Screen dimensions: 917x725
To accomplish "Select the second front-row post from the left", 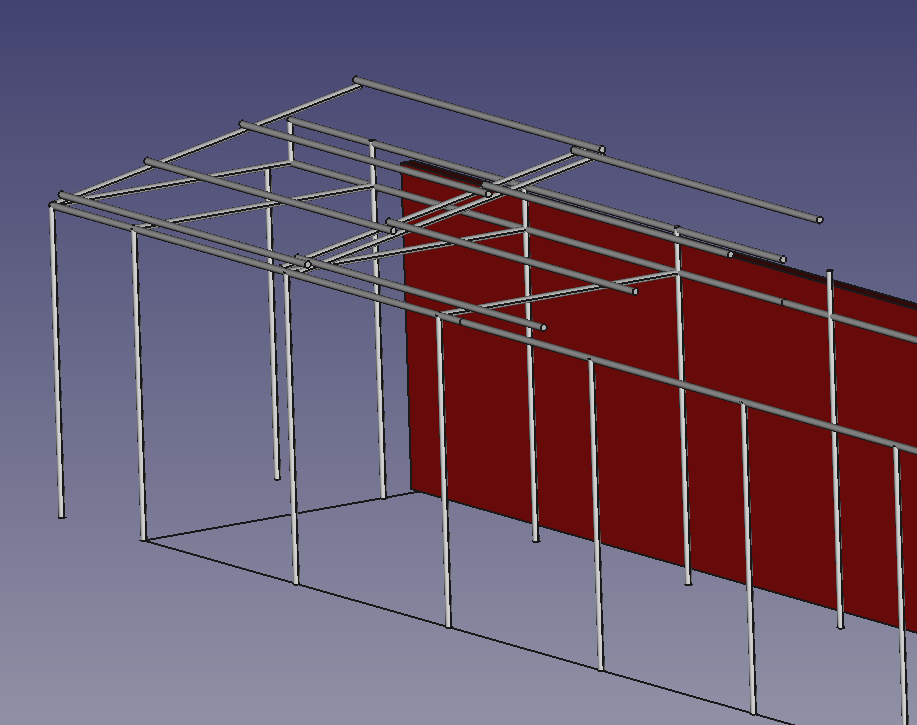I will pyautogui.click(x=140, y=400).
